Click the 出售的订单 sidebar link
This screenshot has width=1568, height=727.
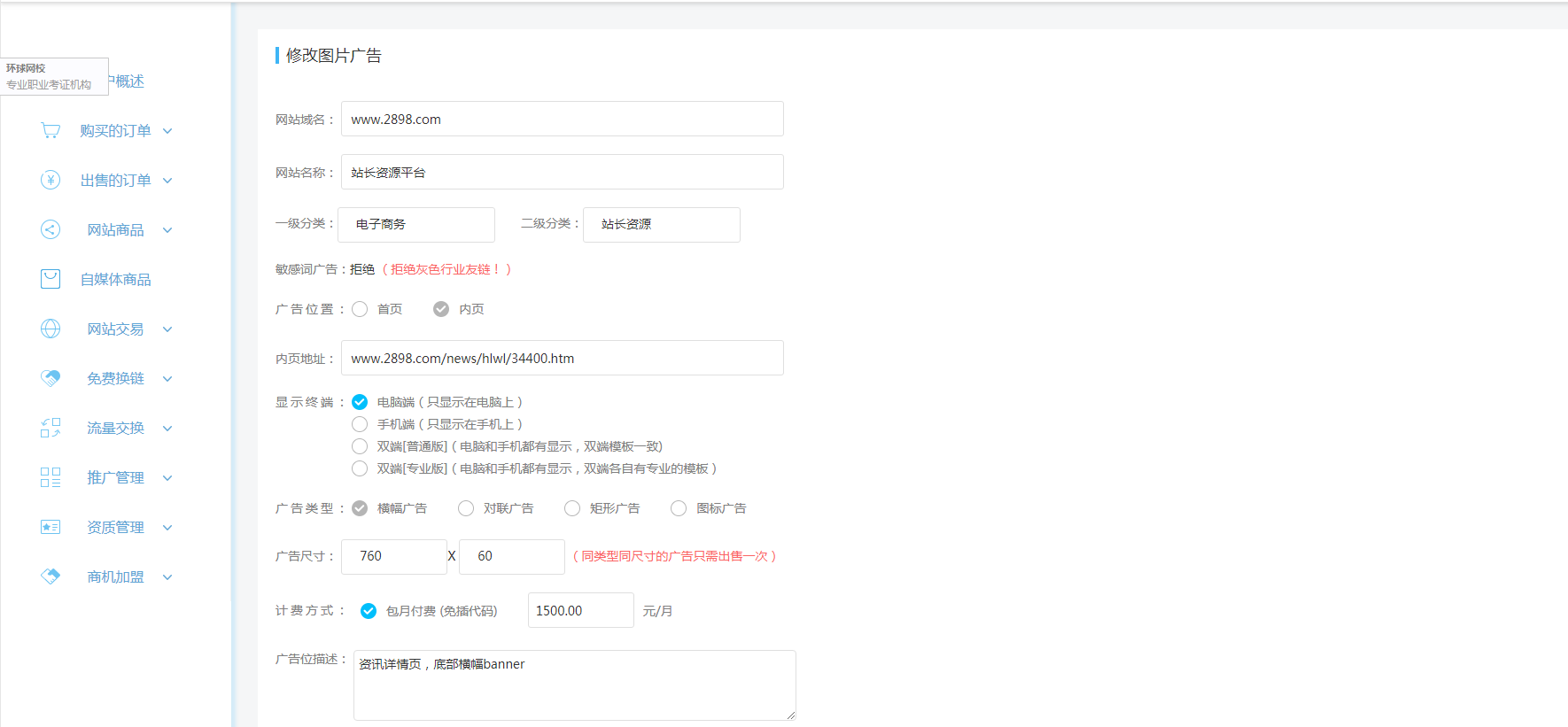pyautogui.click(x=115, y=181)
